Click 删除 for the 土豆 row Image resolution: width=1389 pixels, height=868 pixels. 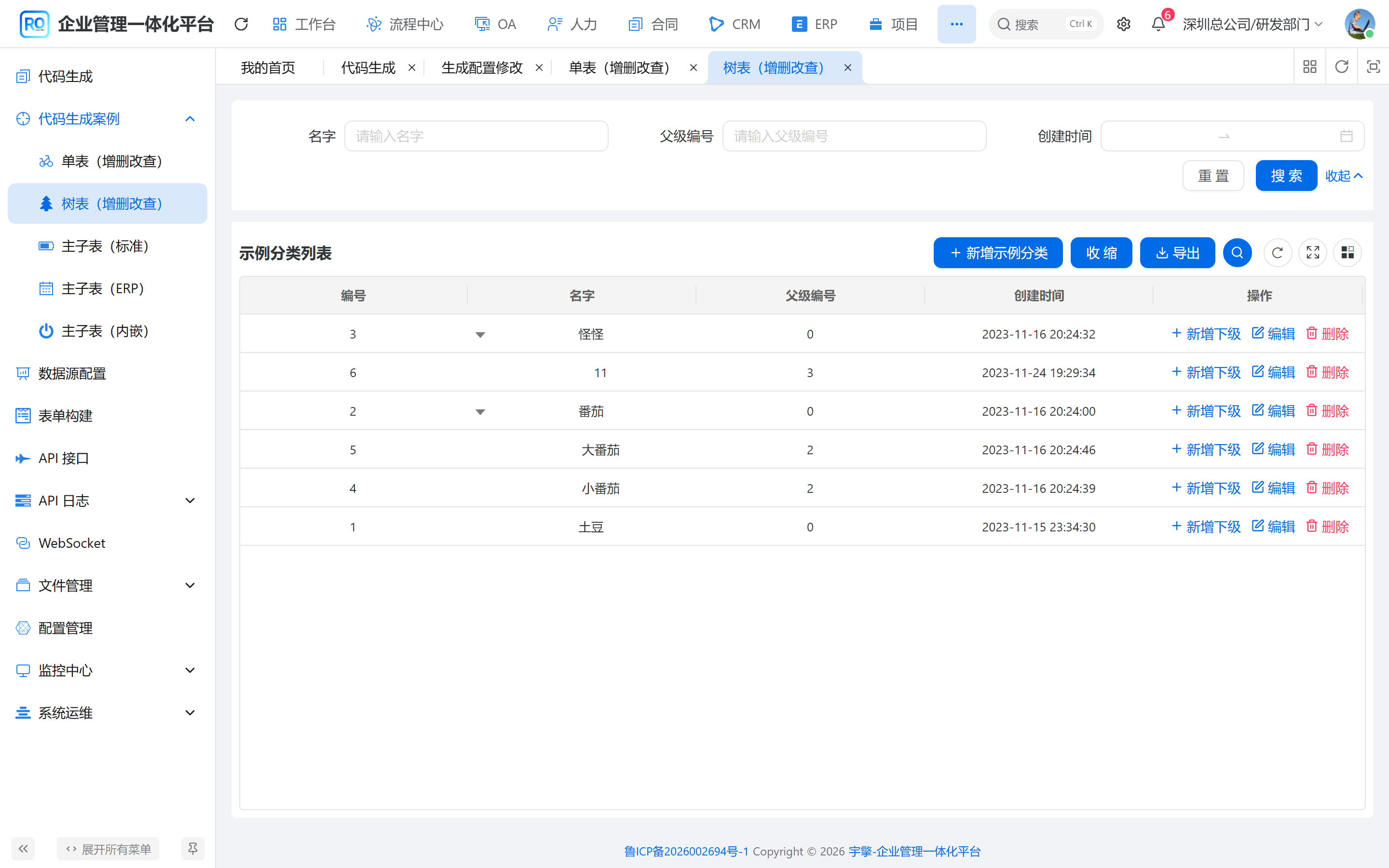[x=1328, y=527]
